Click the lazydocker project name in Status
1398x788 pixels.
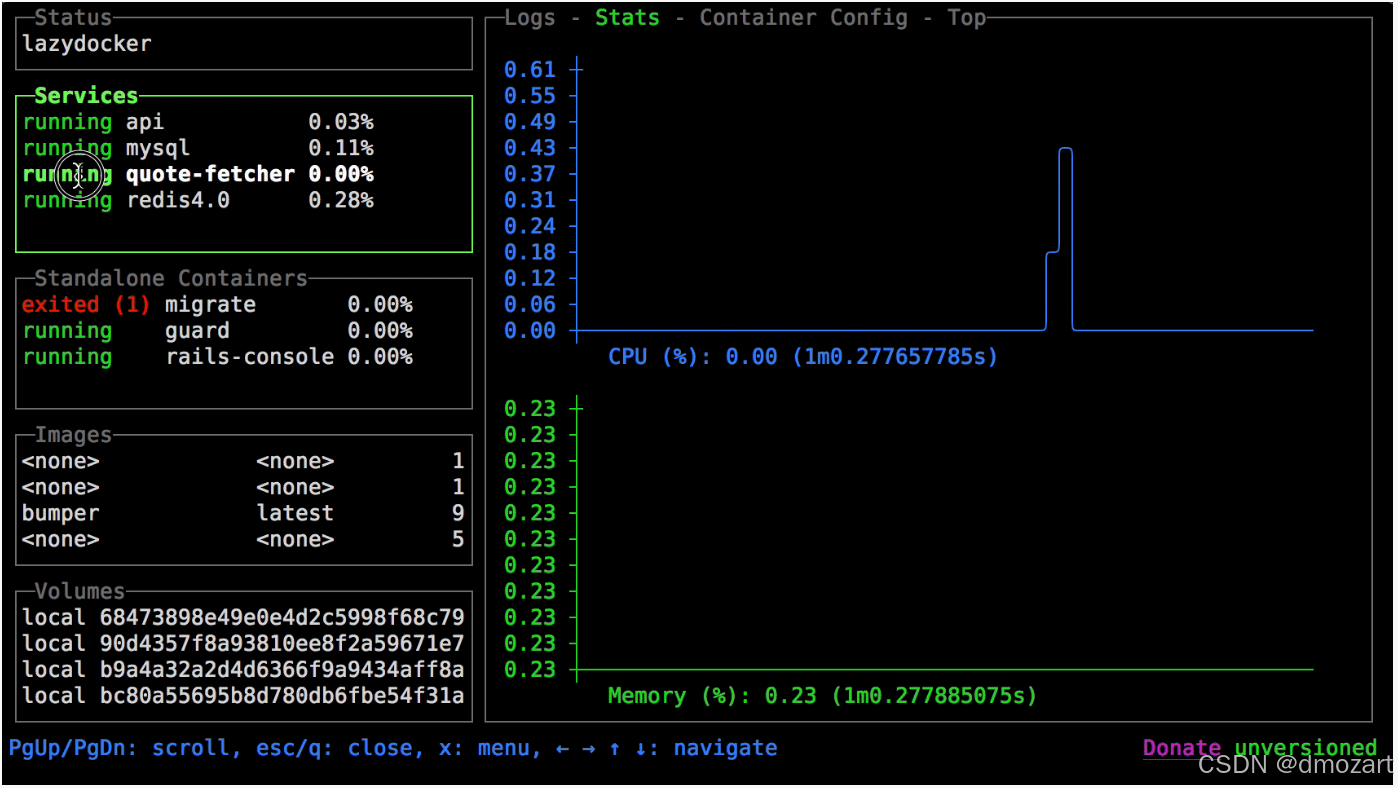(x=87, y=44)
